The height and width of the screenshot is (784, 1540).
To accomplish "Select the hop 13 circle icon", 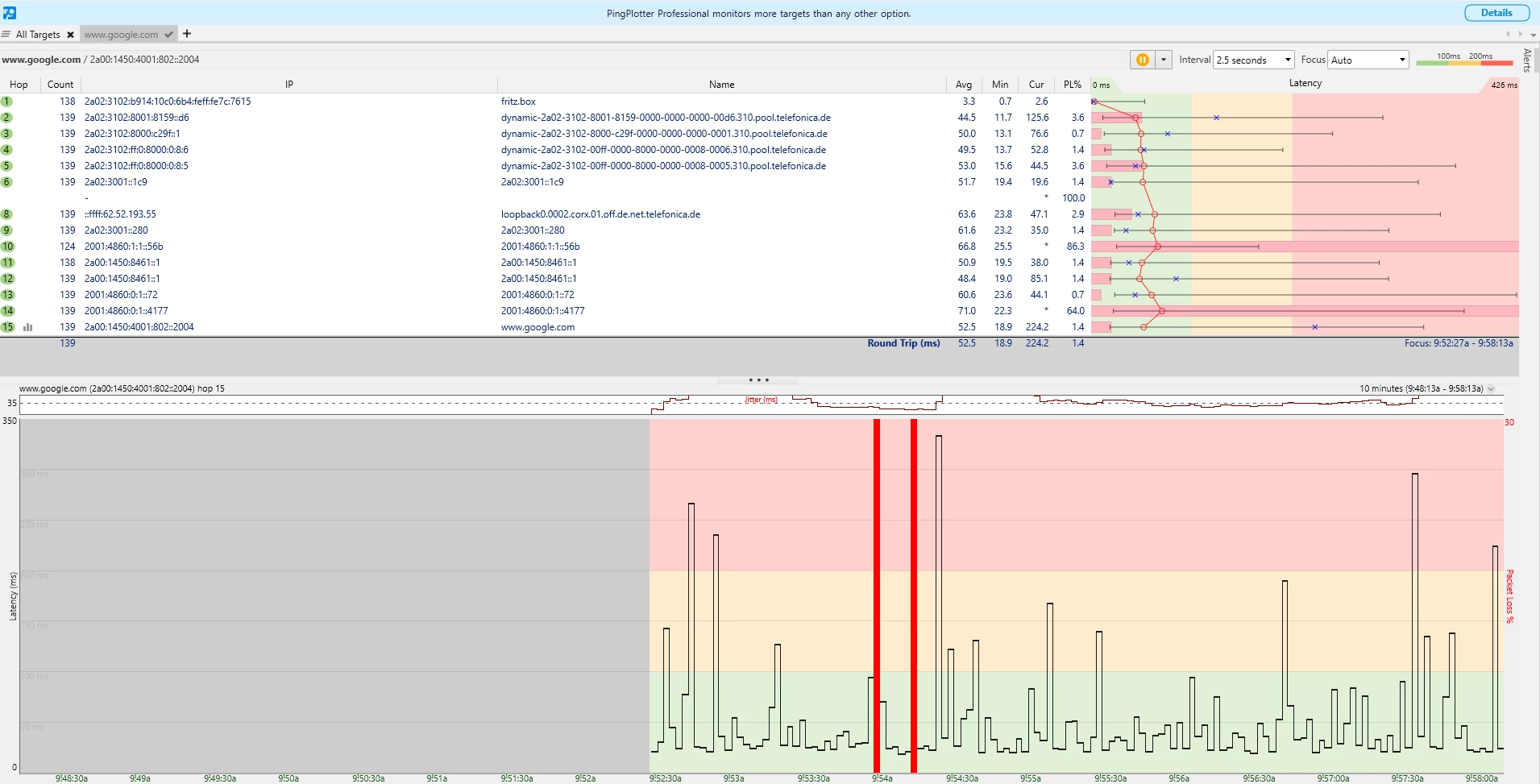I will point(7,295).
